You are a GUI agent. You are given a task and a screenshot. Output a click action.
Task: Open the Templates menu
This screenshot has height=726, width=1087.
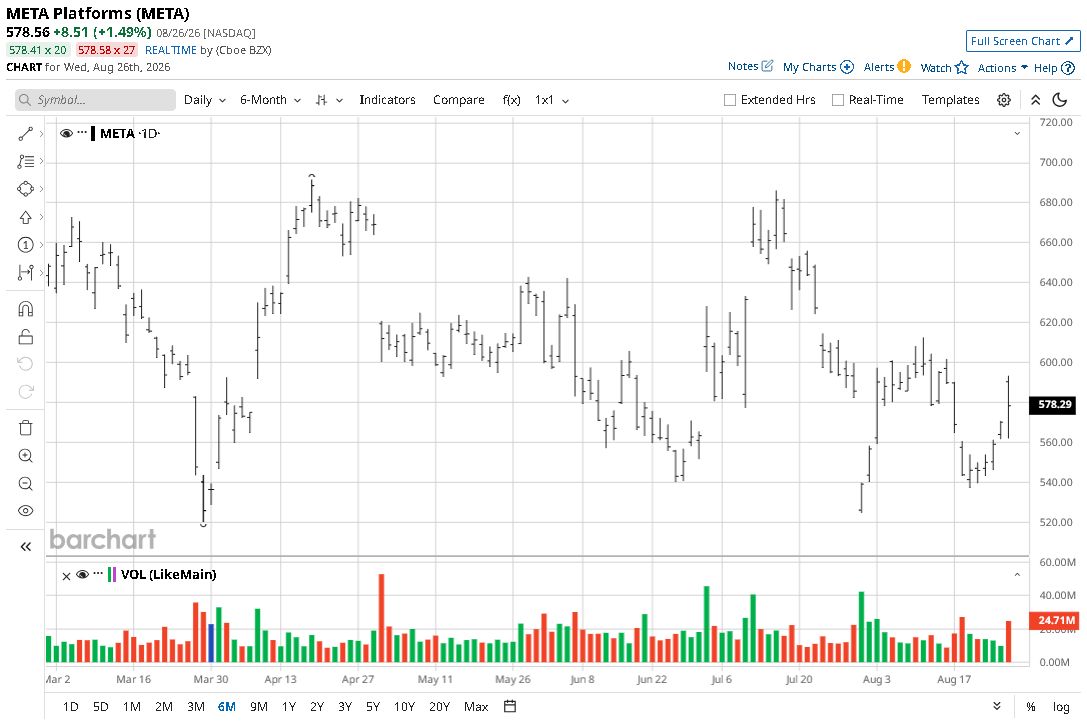point(950,100)
